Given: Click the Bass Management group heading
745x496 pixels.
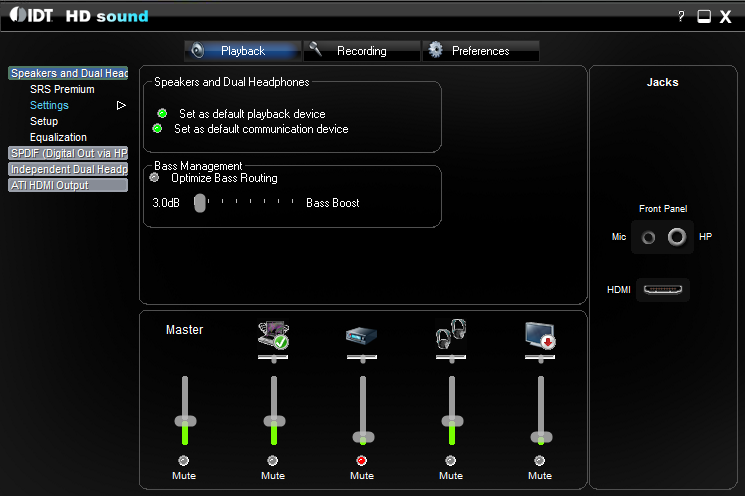Looking at the screenshot, I should 198,166.
